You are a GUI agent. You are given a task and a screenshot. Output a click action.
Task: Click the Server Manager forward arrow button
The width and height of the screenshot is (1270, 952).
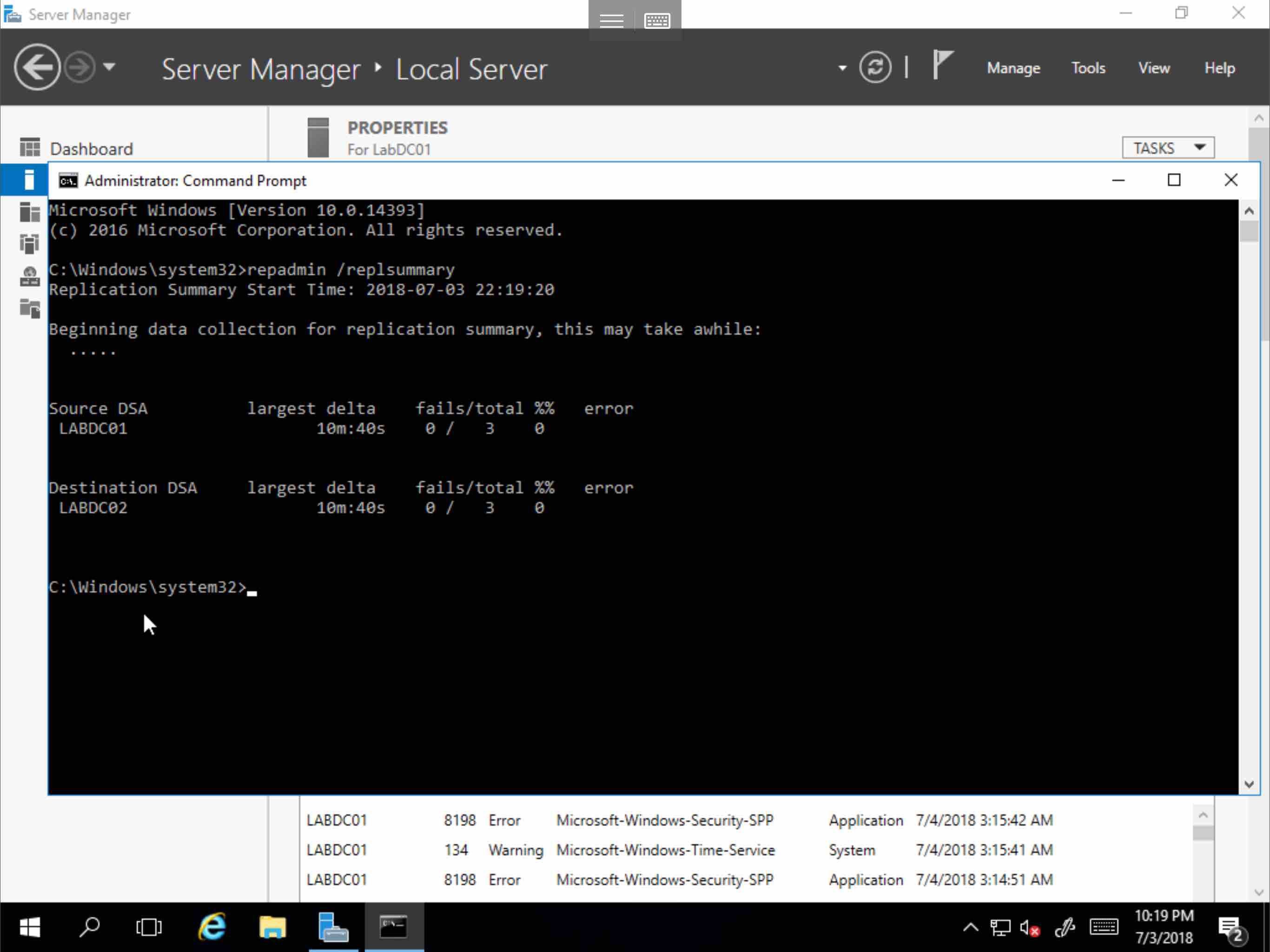click(x=79, y=68)
